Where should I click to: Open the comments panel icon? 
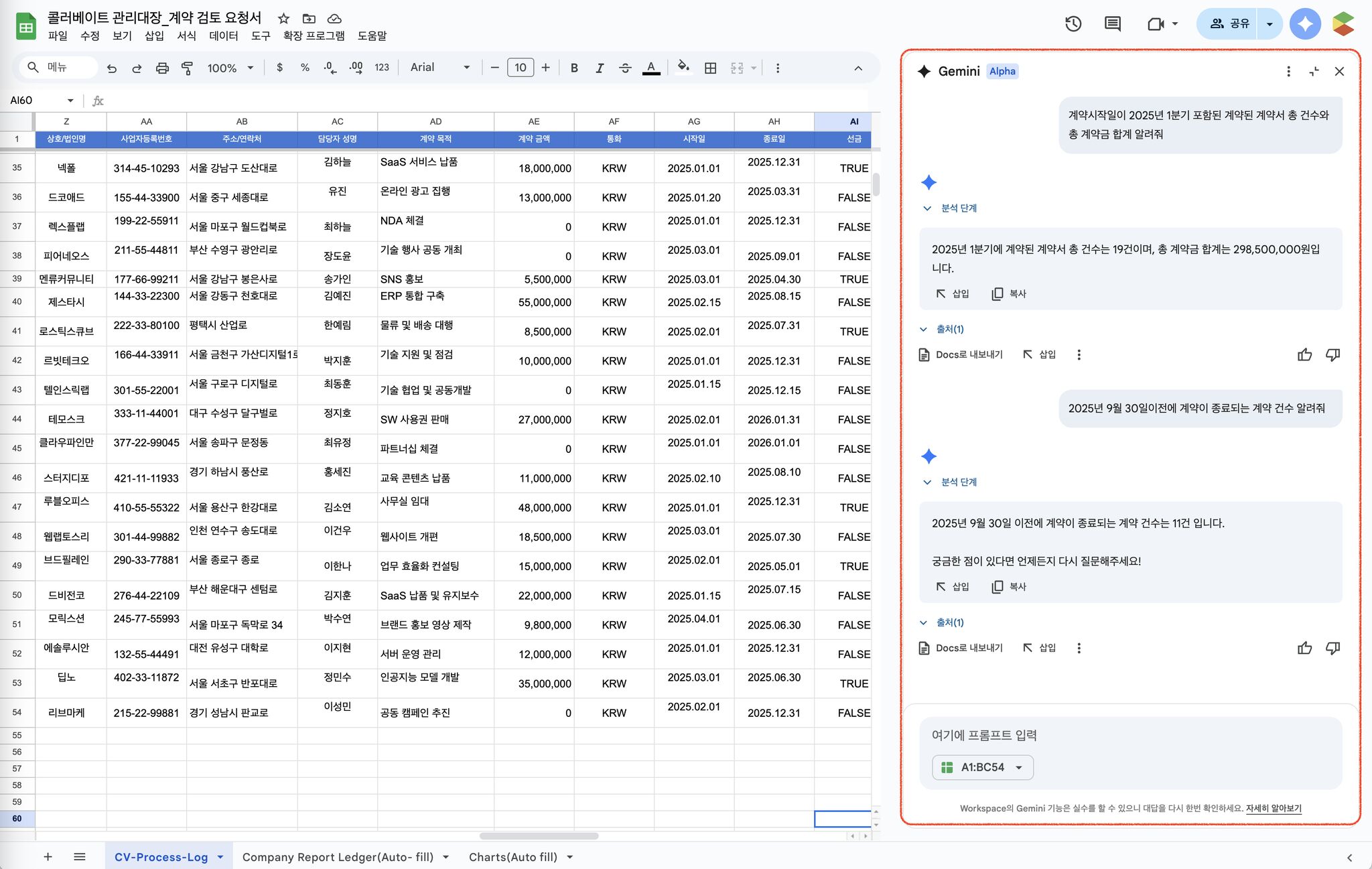click(1112, 24)
